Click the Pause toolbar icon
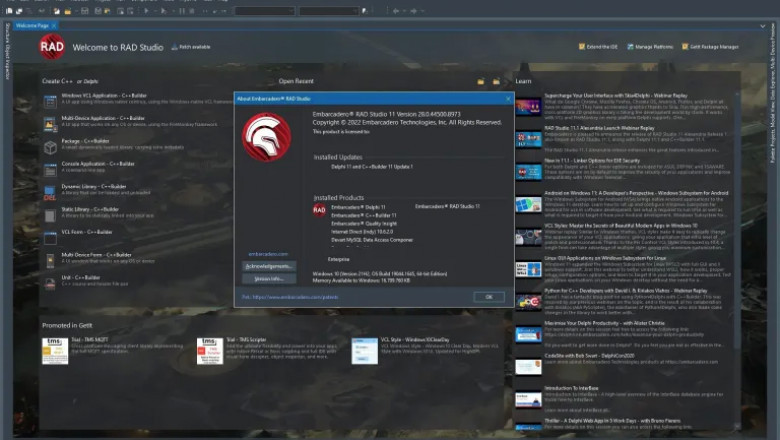Viewport: 780px width, 440px height. (x=182, y=10)
